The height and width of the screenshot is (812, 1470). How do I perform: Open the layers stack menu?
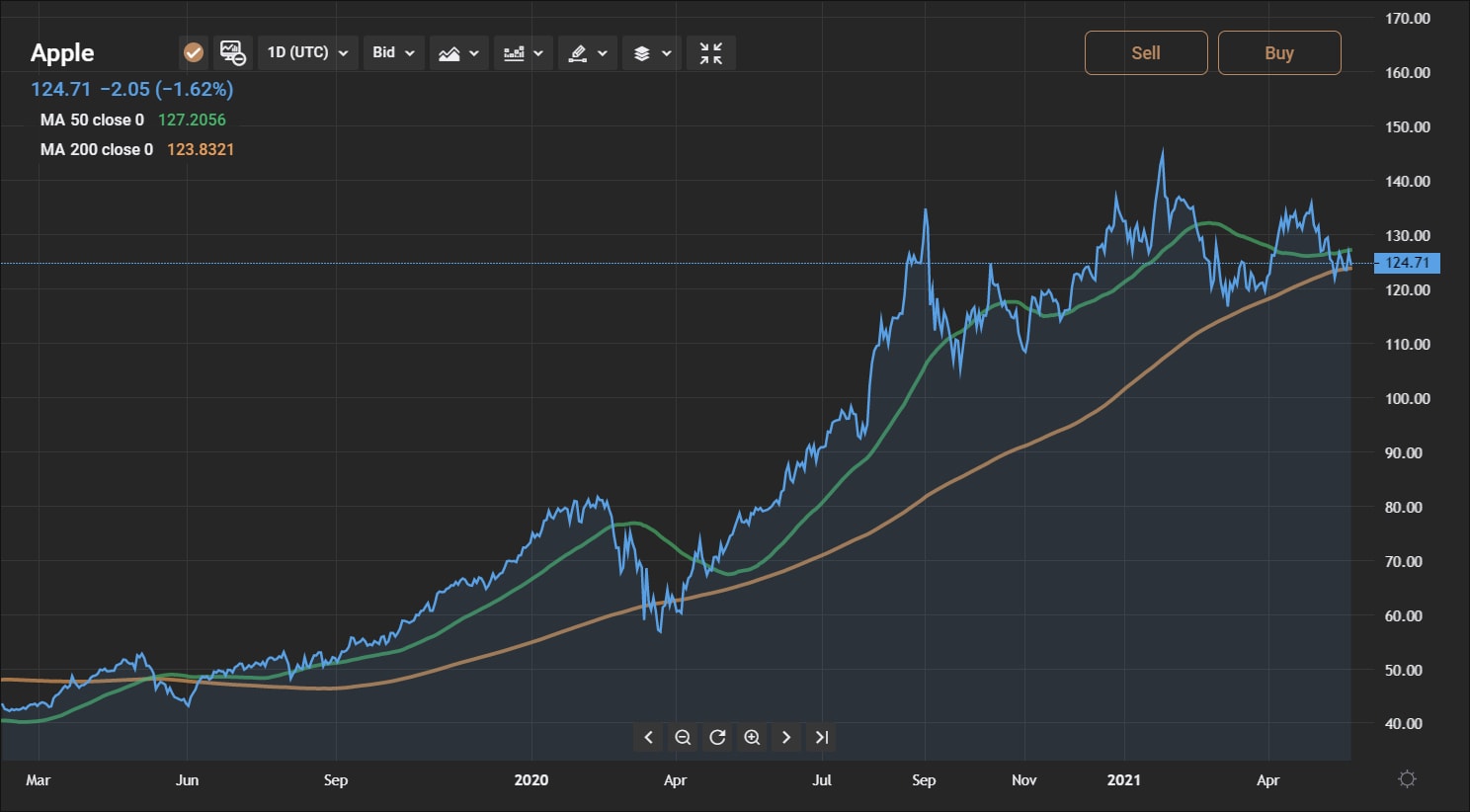pos(652,53)
